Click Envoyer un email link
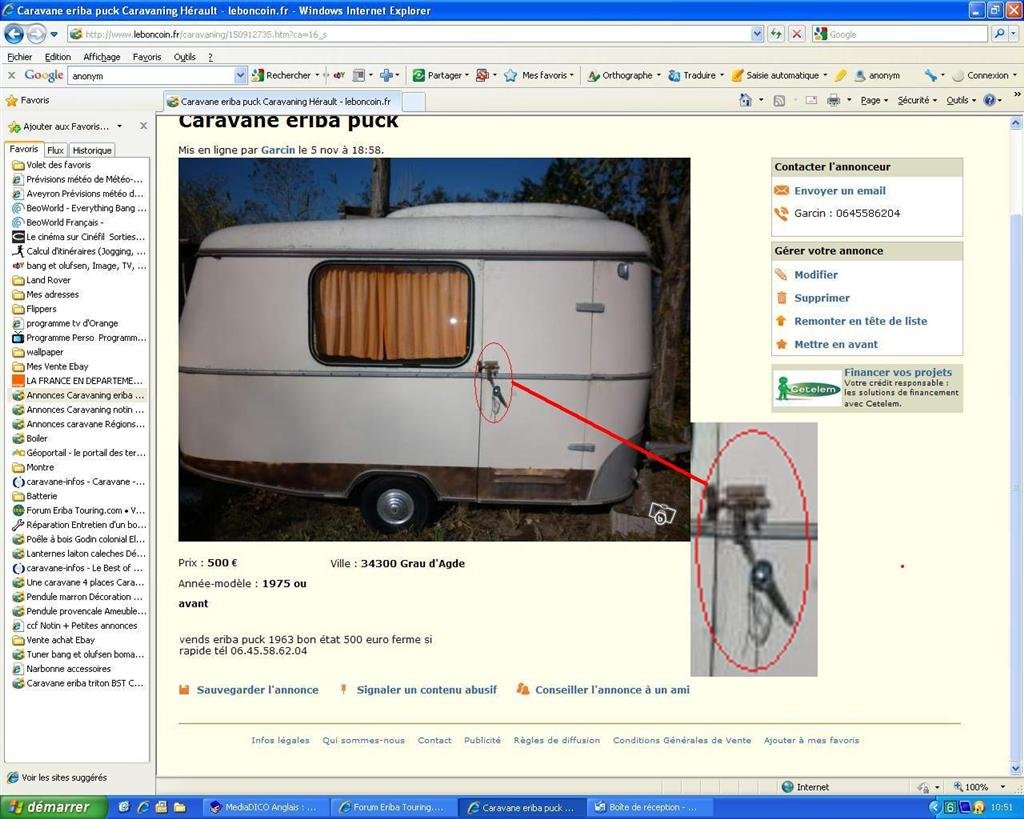Image resolution: width=1024 pixels, height=819 pixels. [x=840, y=191]
